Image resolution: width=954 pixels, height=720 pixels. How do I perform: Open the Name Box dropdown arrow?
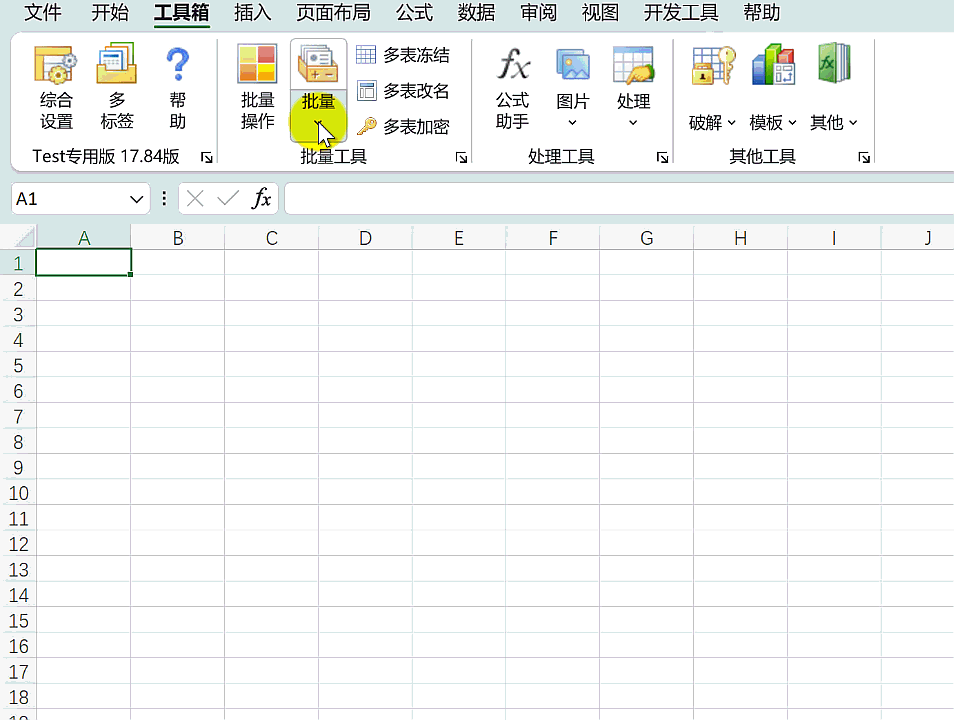pyautogui.click(x=137, y=199)
